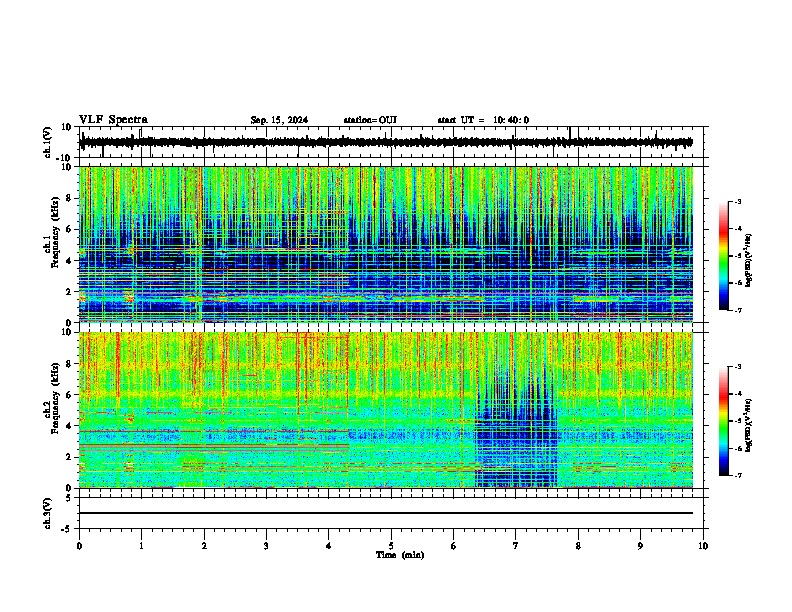Click the time axis tick label "7"

pyautogui.click(x=516, y=546)
